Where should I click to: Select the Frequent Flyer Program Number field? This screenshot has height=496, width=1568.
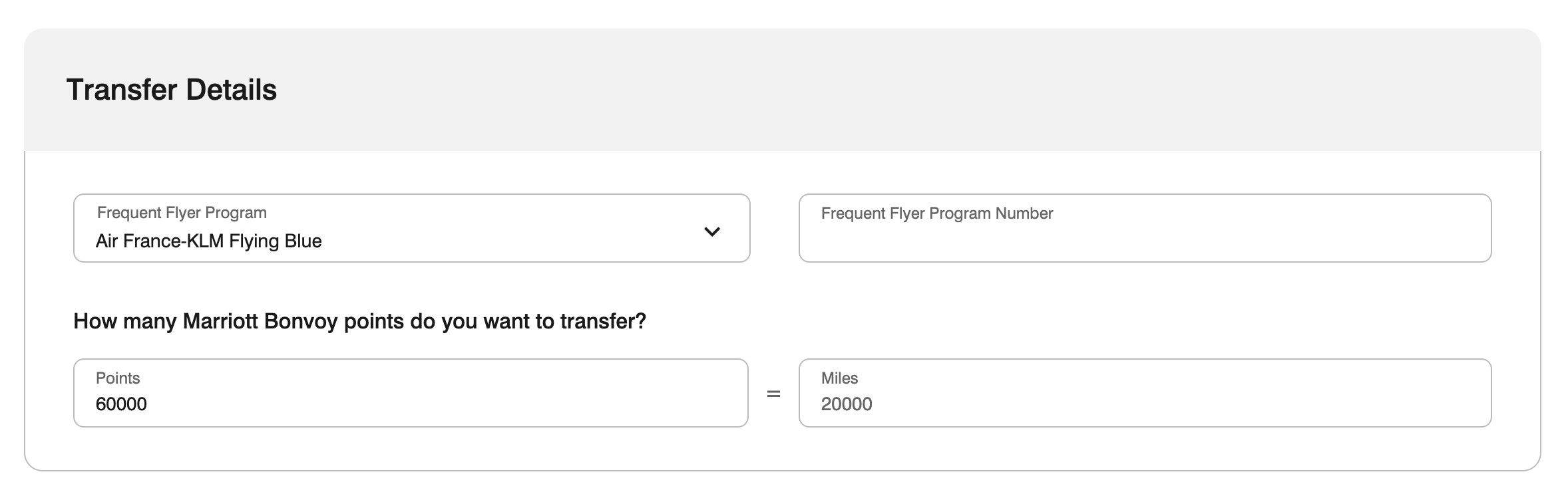(x=1145, y=228)
